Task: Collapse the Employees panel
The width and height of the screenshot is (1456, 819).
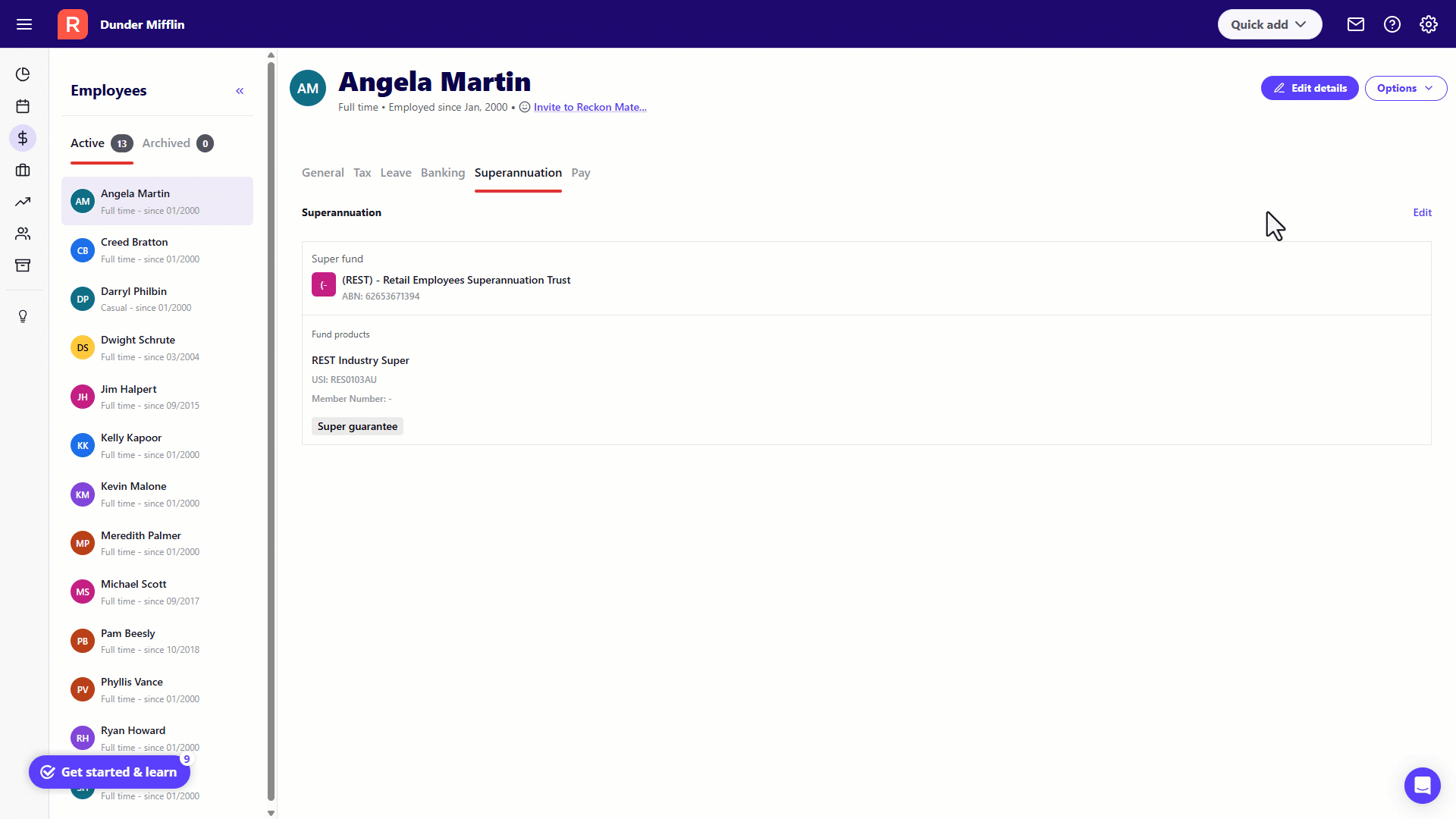Action: tap(240, 91)
